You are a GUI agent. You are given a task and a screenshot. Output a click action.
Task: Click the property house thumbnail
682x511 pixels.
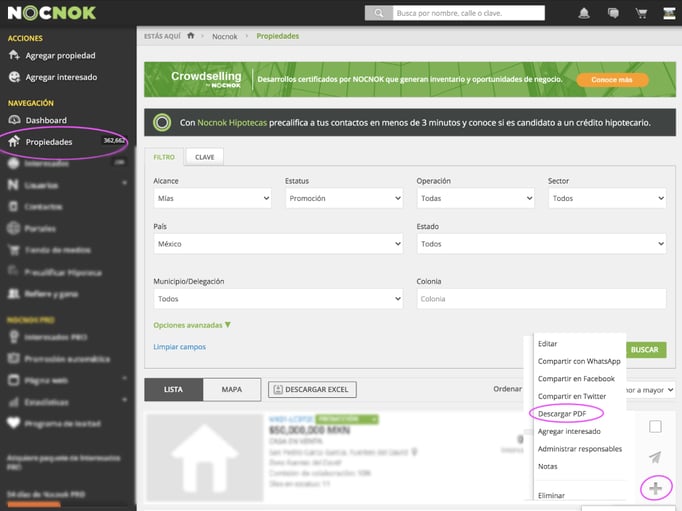[204, 457]
